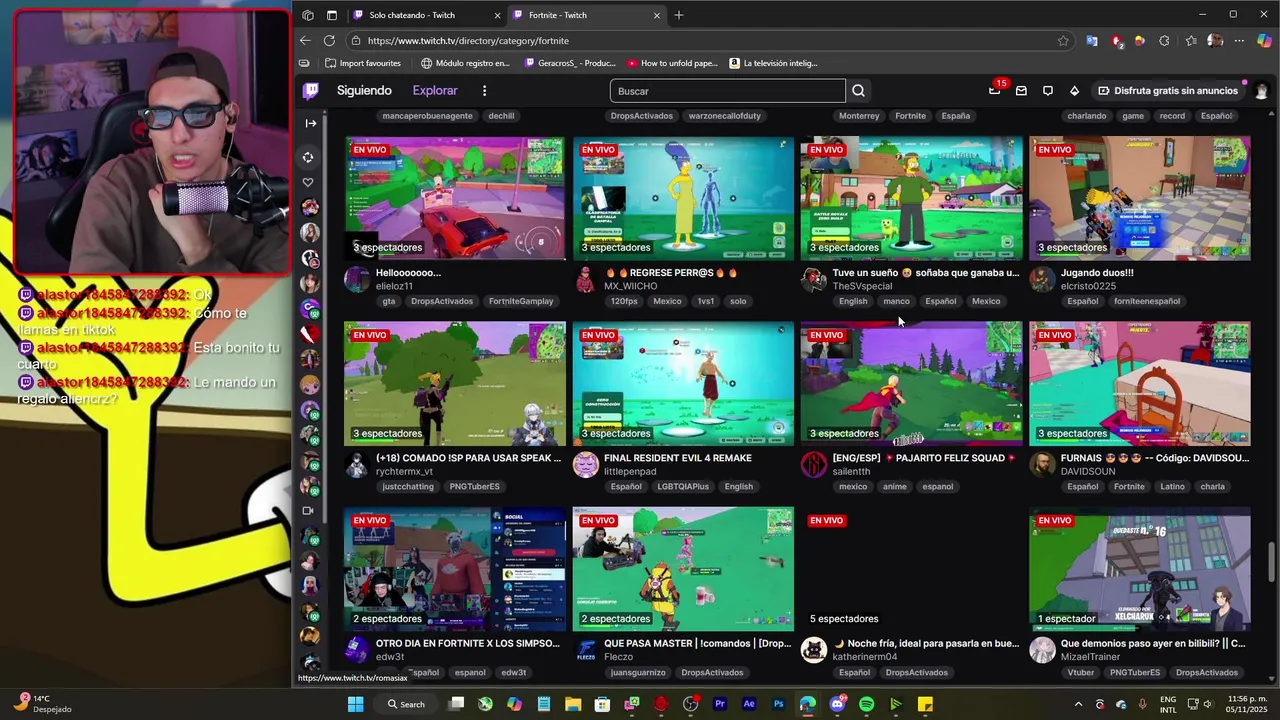Open Adobe Premiere Pro from taskbar
The height and width of the screenshot is (720, 1280).
[x=719, y=705]
